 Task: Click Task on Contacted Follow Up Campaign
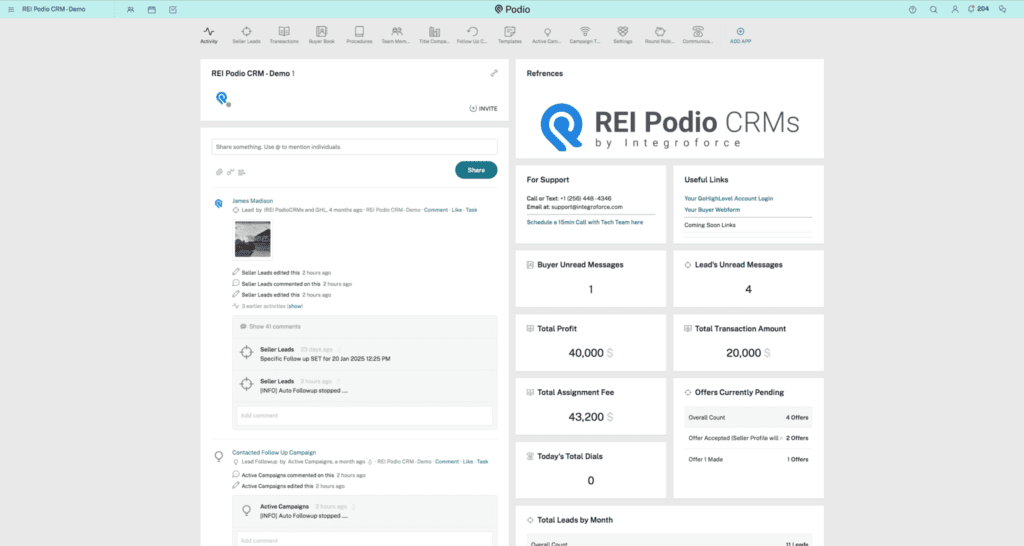click(483, 462)
